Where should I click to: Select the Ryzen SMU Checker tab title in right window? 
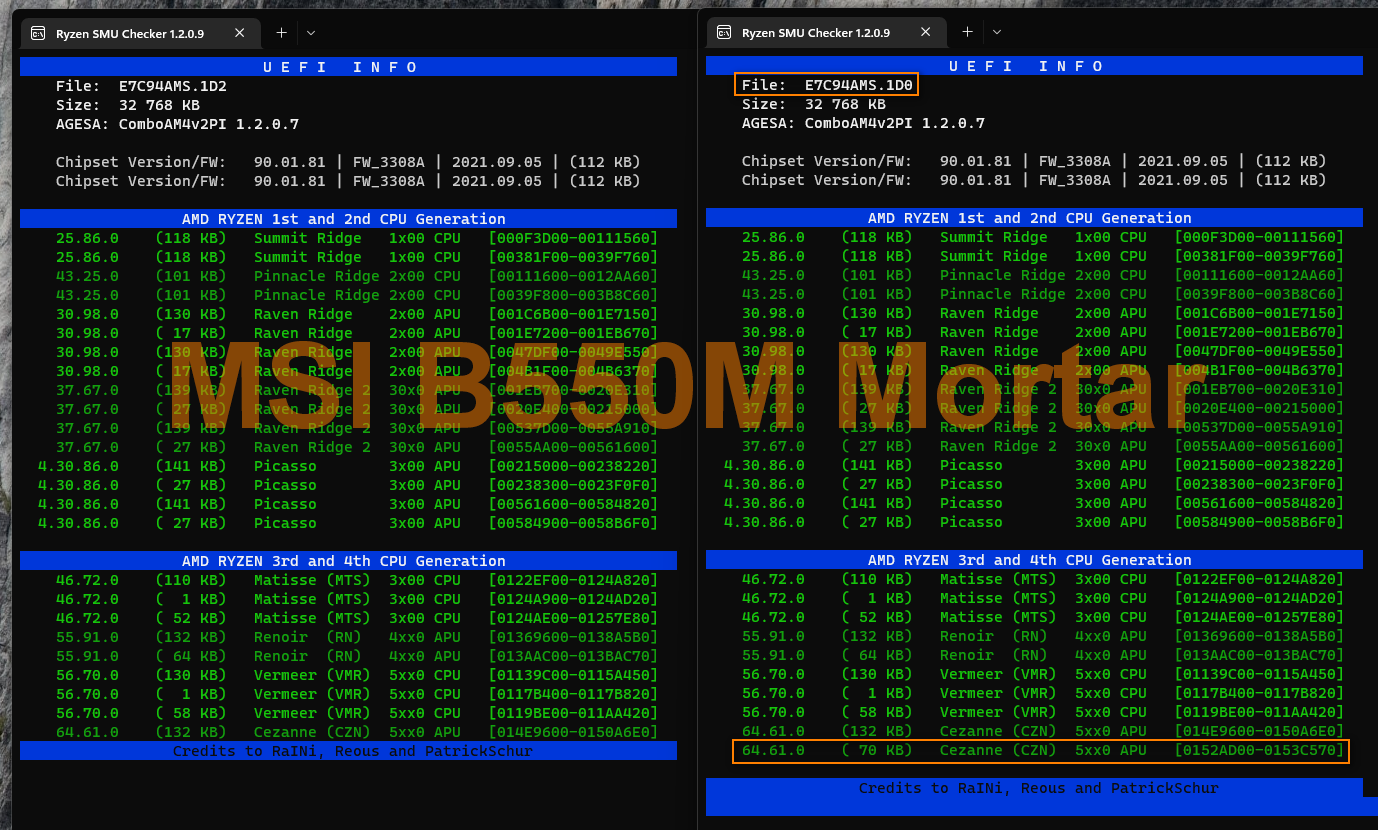[816, 33]
